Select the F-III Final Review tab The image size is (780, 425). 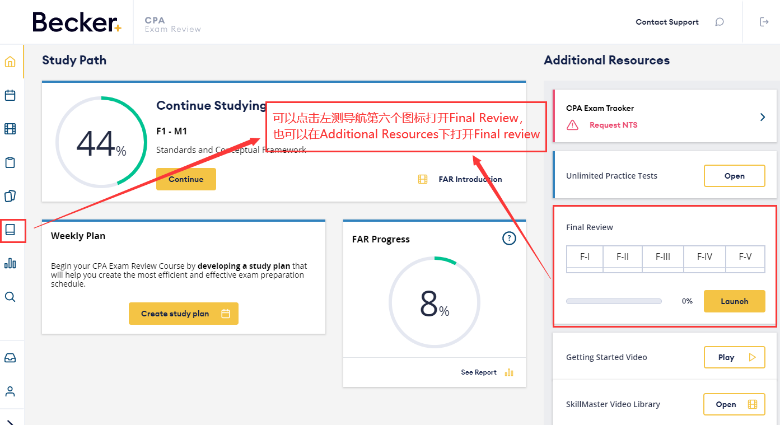pos(663,257)
